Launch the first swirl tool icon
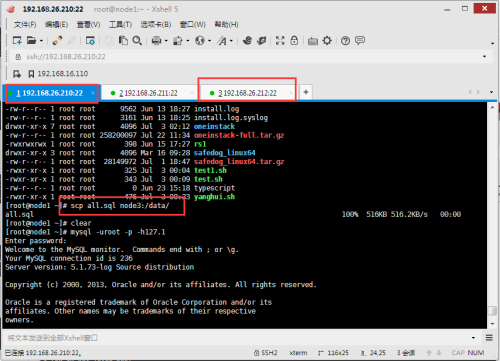Image resolution: width=500 pixels, height=361 pixels. coord(247,41)
